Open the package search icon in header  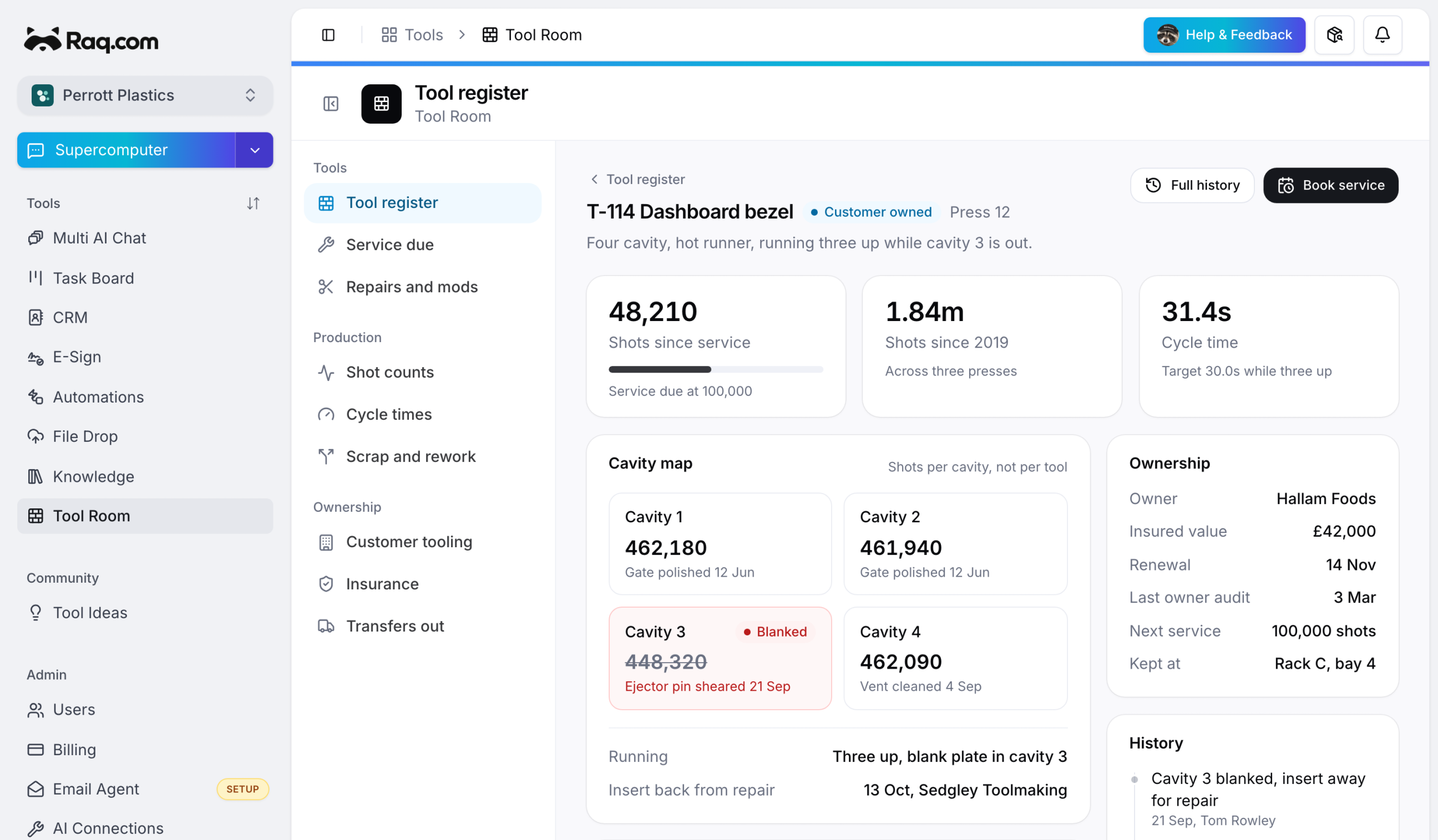click(x=1334, y=35)
